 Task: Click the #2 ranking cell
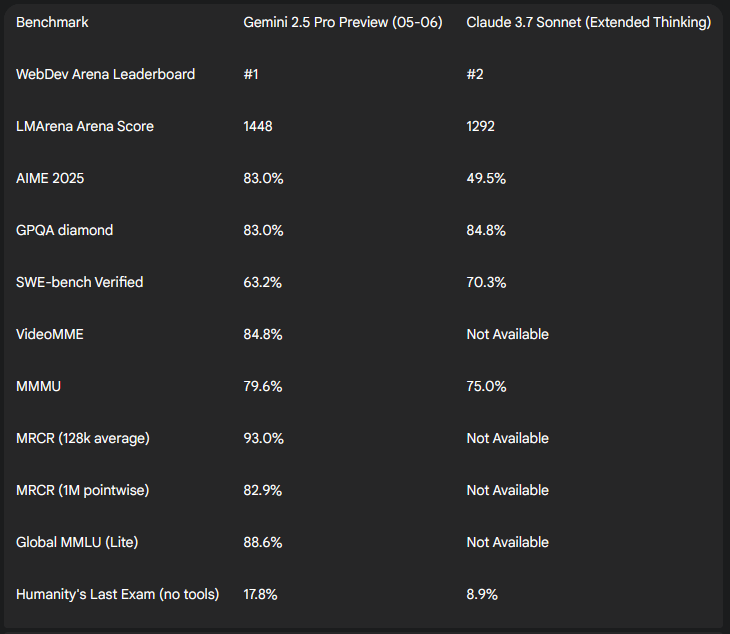[x=475, y=74]
